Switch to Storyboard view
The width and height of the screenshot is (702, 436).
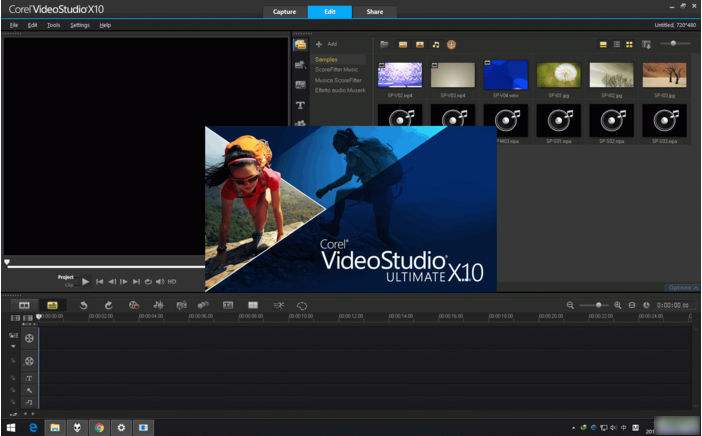point(24,305)
